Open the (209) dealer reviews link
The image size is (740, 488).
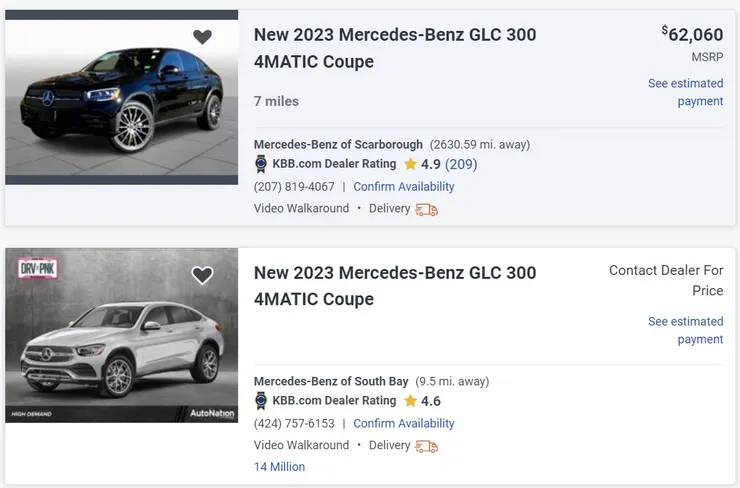click(461, 164)
